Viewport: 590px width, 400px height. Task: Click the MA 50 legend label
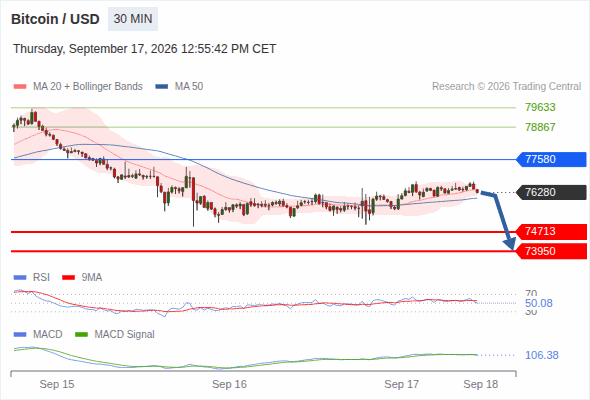[189, 87]
